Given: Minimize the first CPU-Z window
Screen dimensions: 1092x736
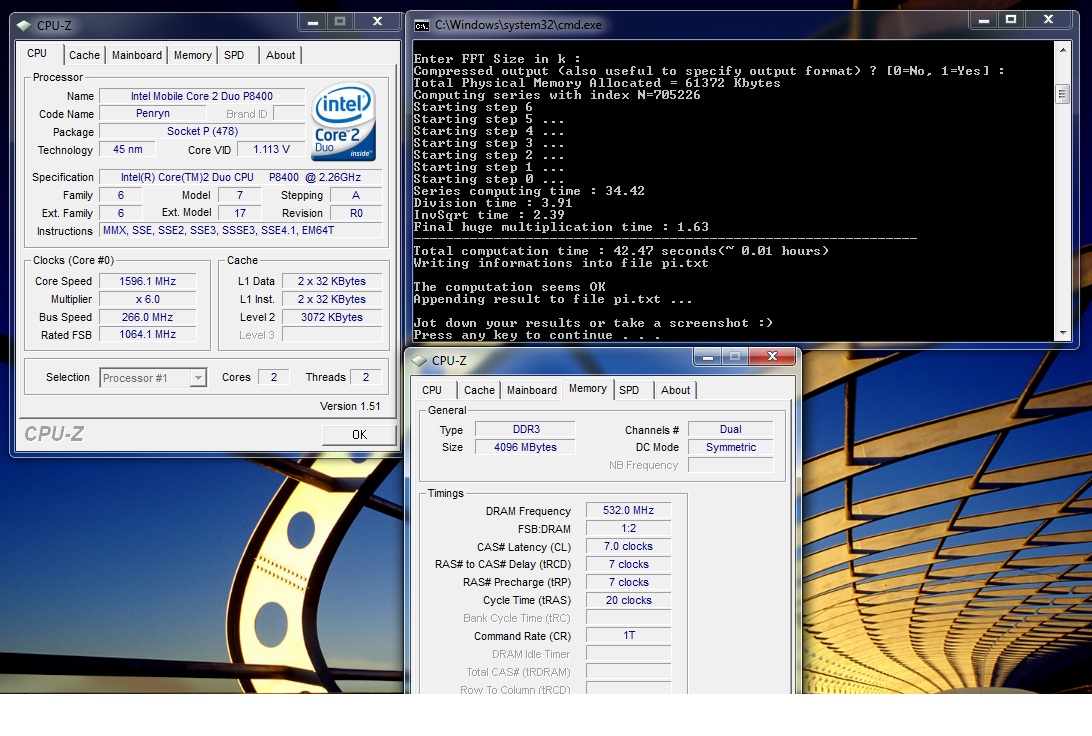Looking at the screenshot, I should click(x=313, y=22).
